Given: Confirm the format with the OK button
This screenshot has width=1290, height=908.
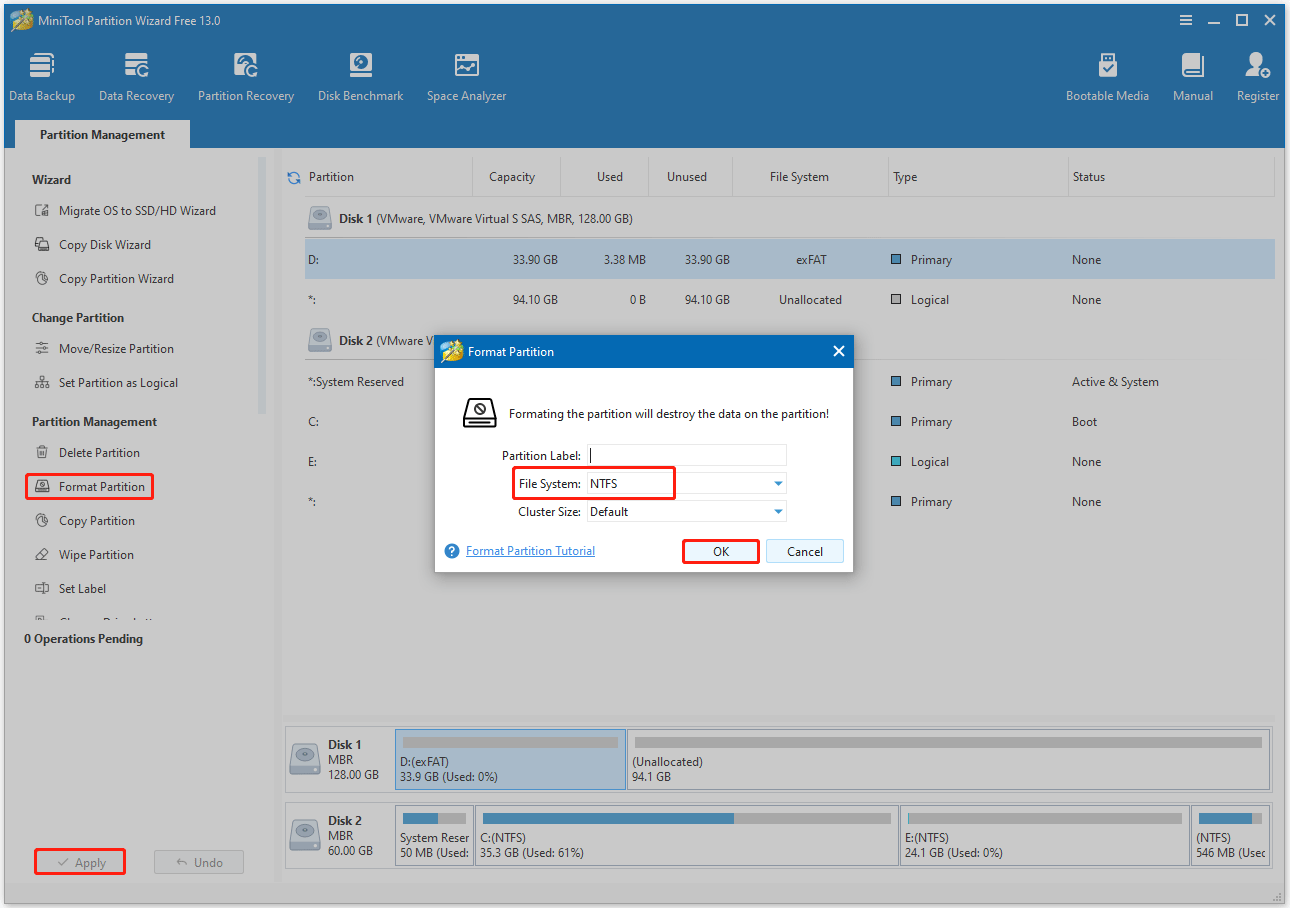Looking at the screenshot, I should pyautogui.click(x=720, y=550).
